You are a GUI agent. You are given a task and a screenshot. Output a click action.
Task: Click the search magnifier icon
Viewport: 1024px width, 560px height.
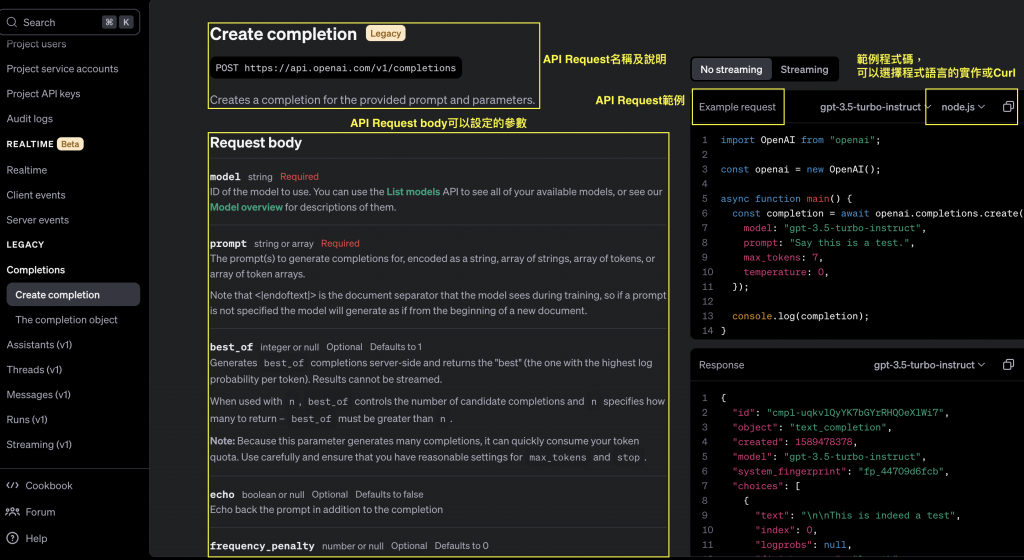click(x=12, y=22)
